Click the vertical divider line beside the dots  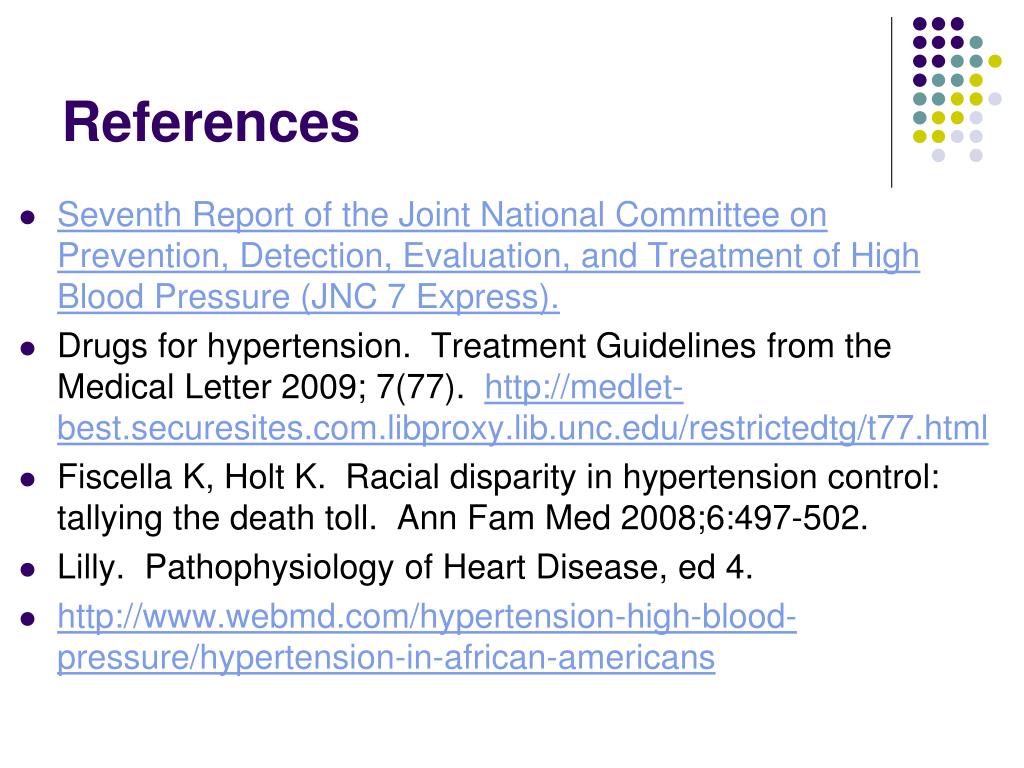point(891,100)
